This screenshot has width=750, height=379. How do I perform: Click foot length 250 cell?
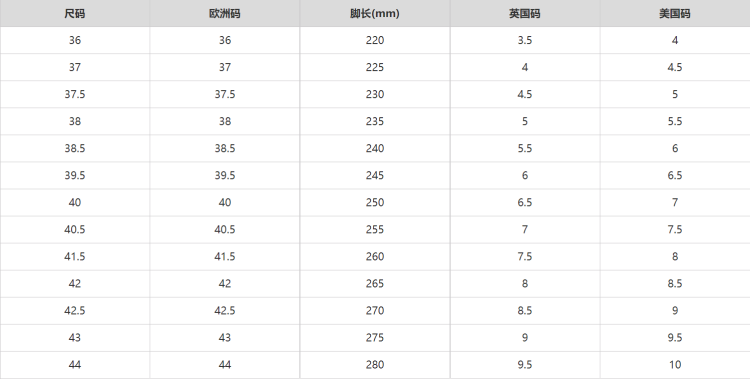coord(375,202)
